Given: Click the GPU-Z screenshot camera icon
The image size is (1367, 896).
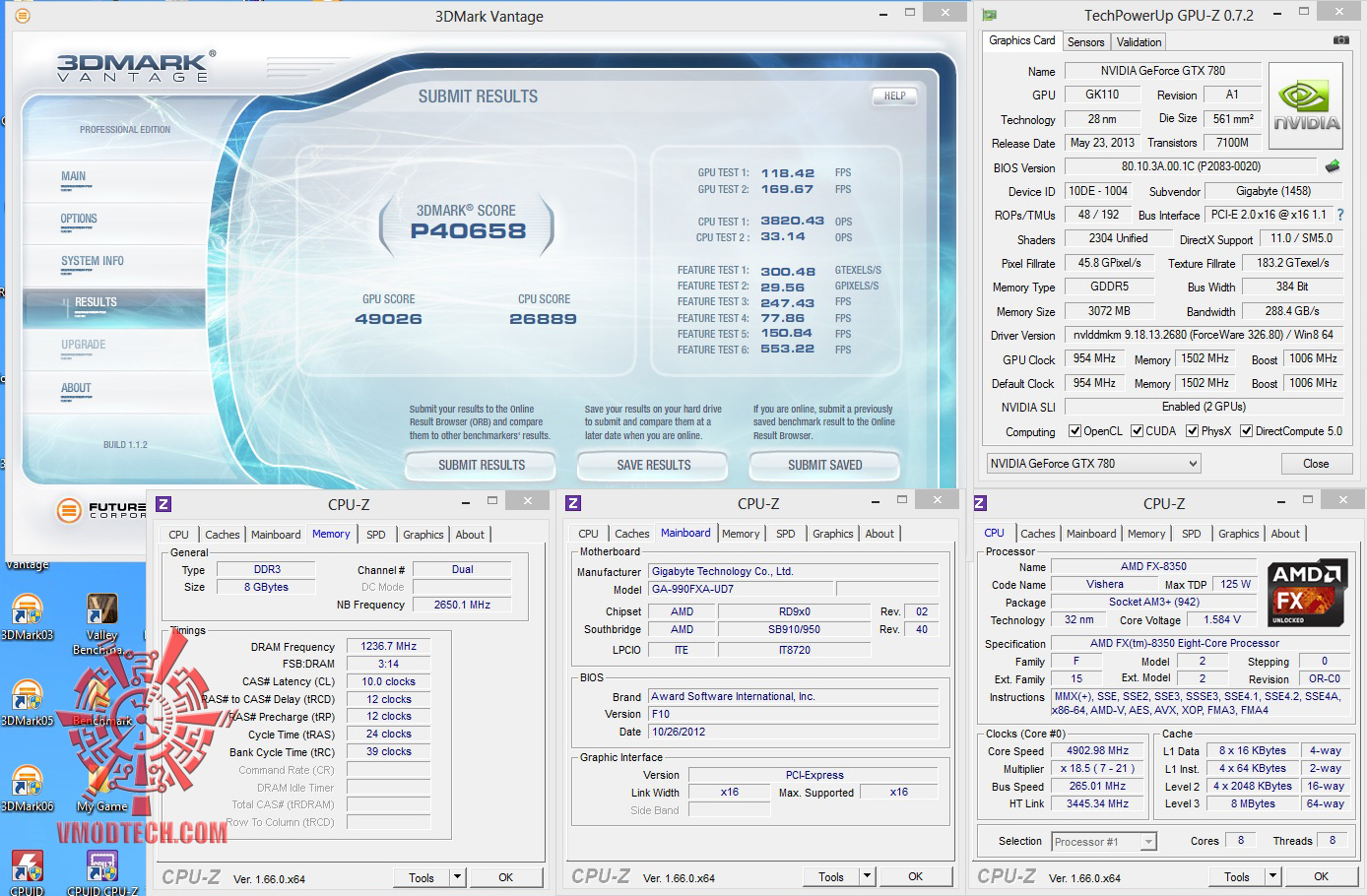Looking at the screenshot, I should point(1340,40).
